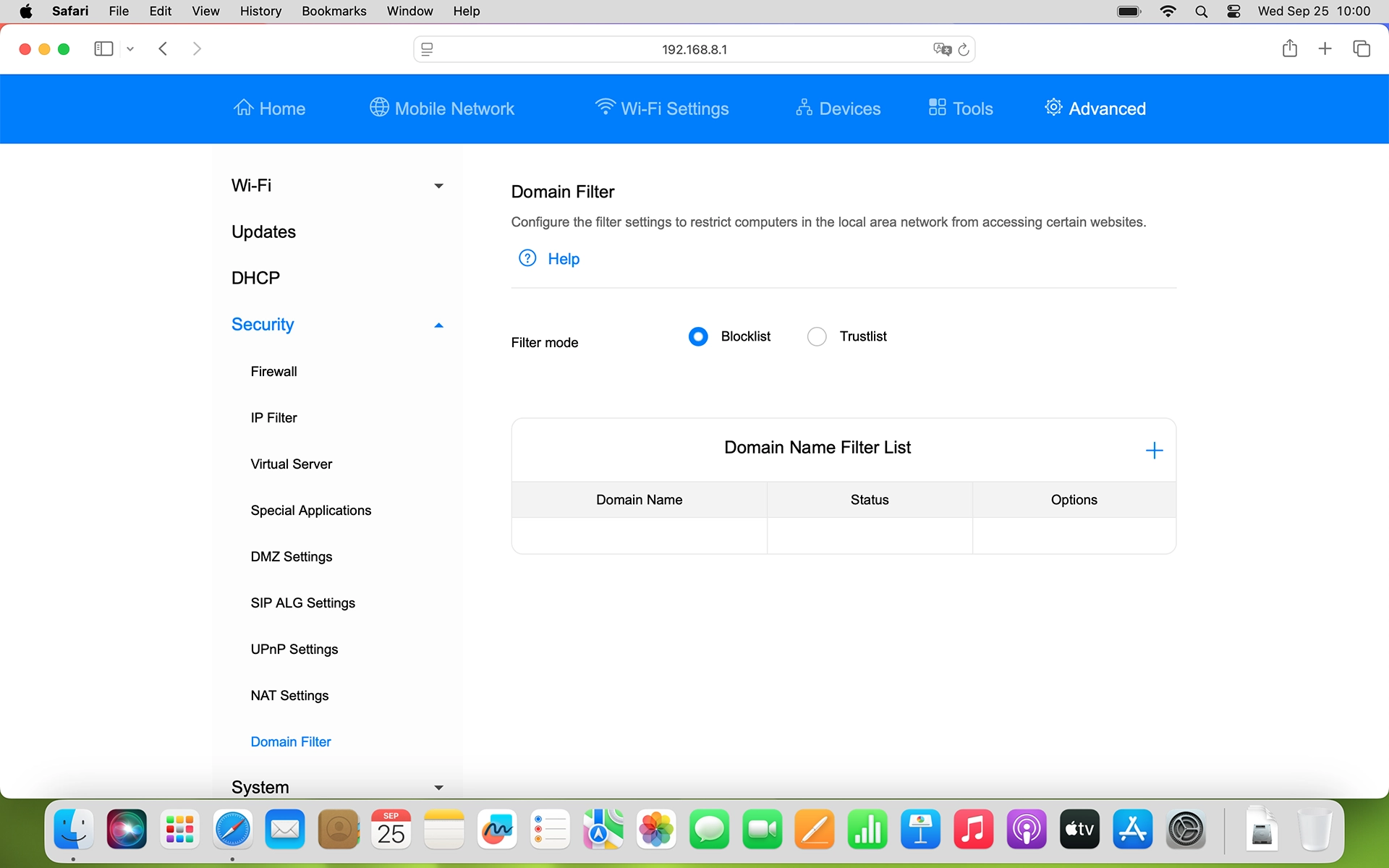Show tab overview in Safari toolbar

click(1361, 48)
